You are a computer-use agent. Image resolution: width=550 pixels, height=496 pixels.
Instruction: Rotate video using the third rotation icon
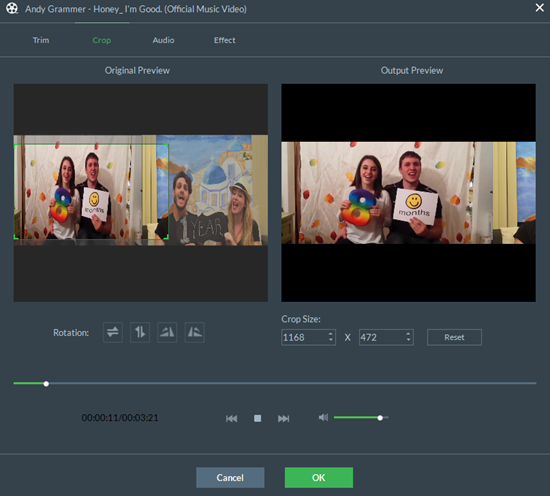pyautogui.click(x=167, y=332)
